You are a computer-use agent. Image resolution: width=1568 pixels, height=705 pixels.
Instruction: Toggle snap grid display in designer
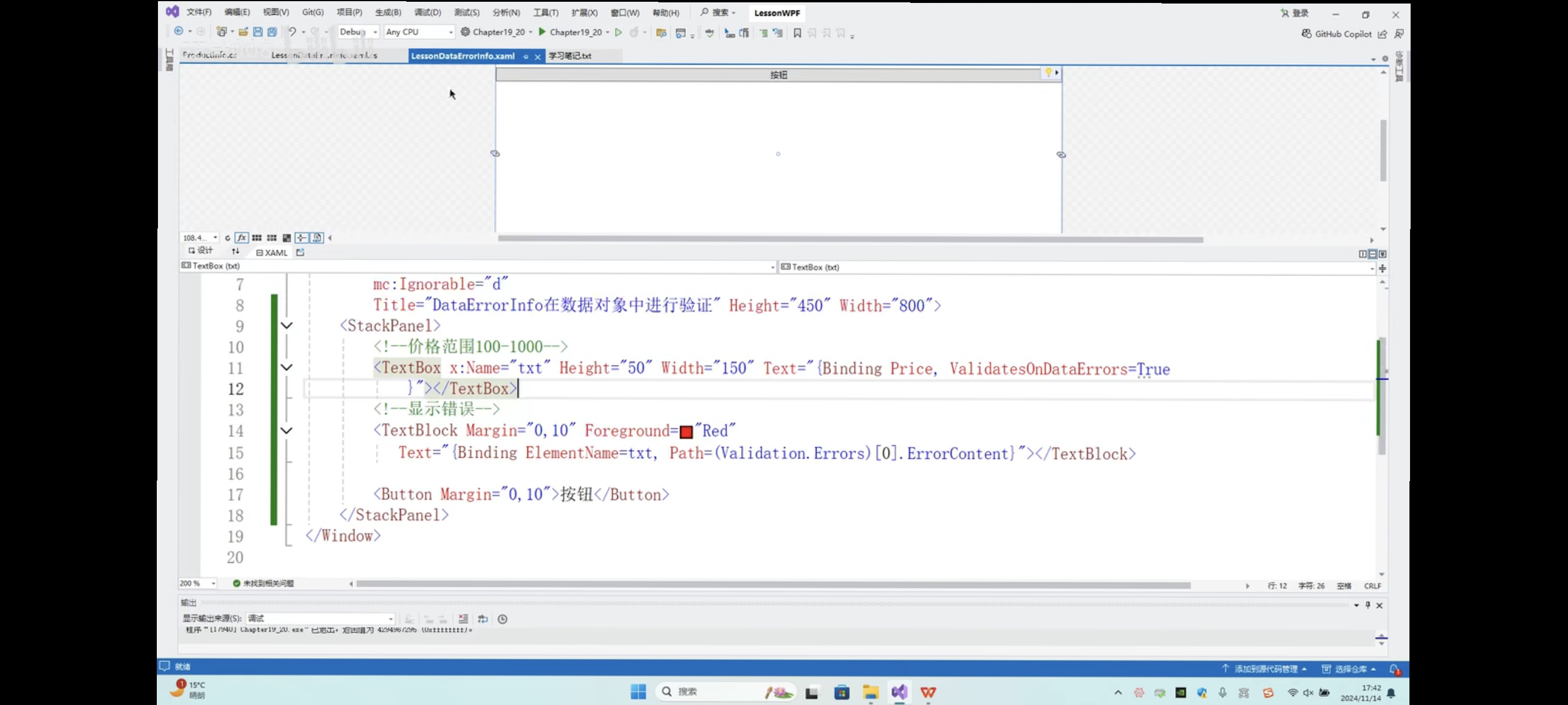pos(257,238)
